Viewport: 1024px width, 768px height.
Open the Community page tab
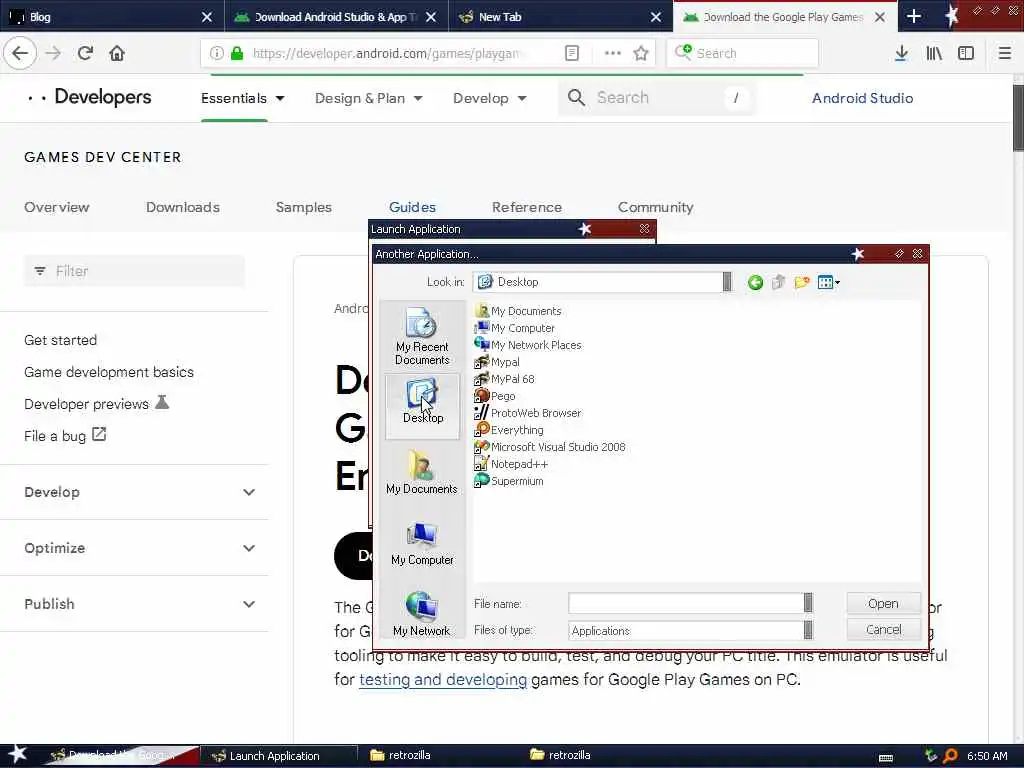[x=656, y=207]
